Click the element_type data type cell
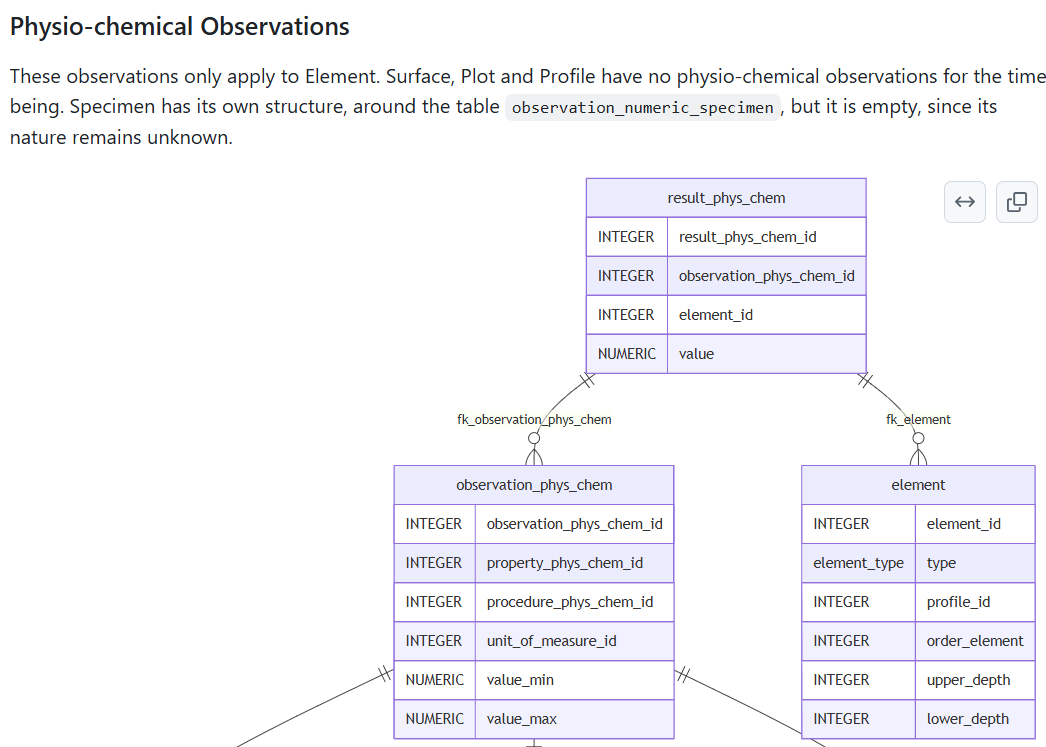Screen dimensions: 1046x747 (x=858, y=563)
